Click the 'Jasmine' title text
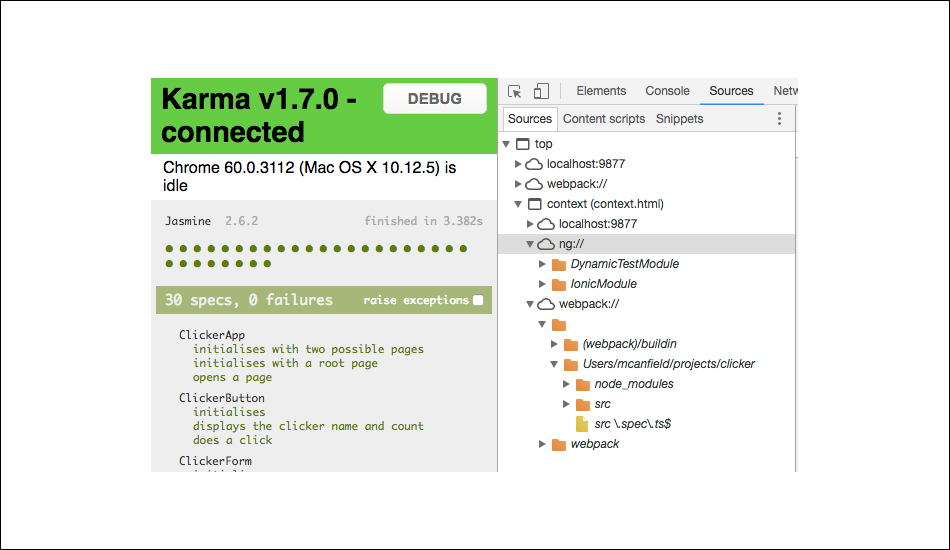 (x=188, y=221)
